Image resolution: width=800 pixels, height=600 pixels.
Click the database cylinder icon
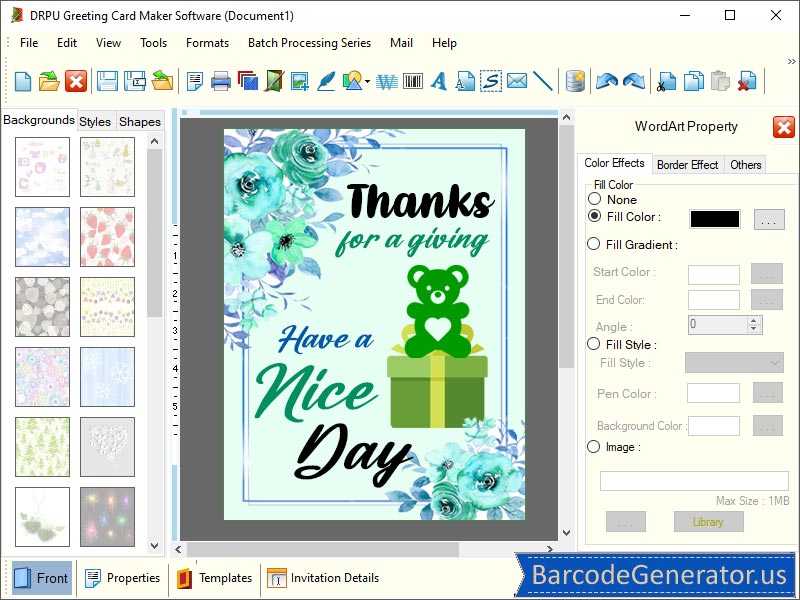point(575,81)
